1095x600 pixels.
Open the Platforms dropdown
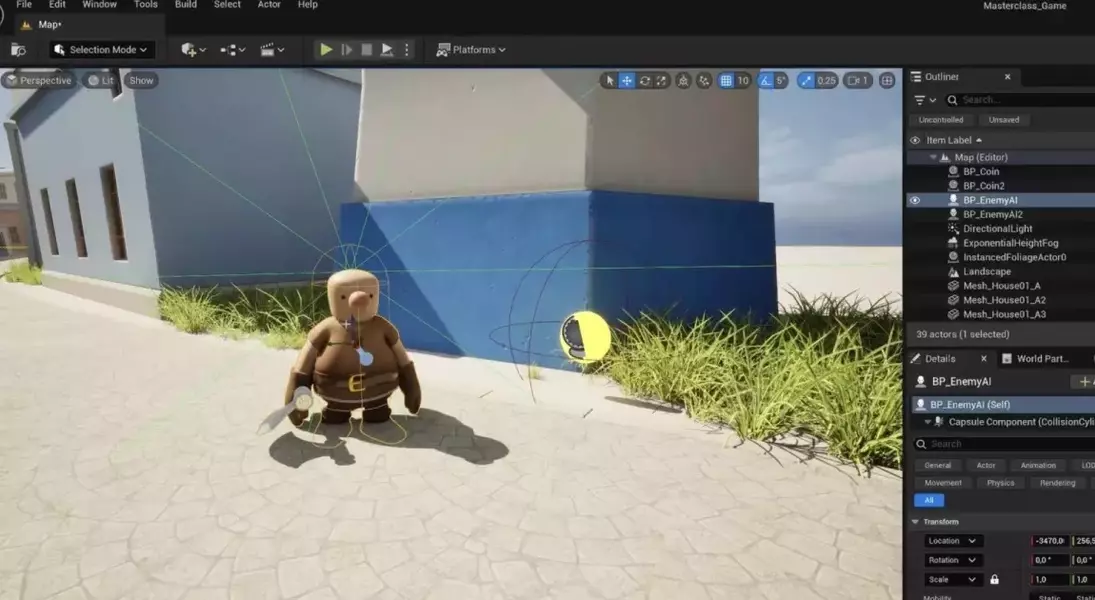(471, 50)
